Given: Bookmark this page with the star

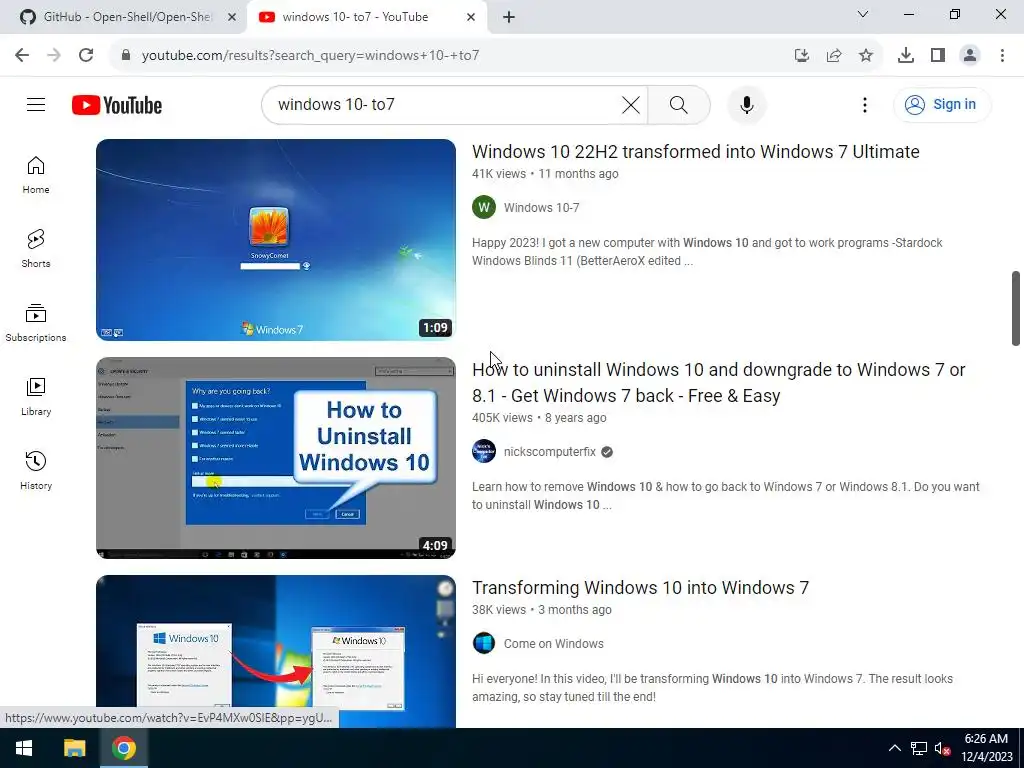Looking at the screenshot, I should pyautogui.click(x=866, y=55).
